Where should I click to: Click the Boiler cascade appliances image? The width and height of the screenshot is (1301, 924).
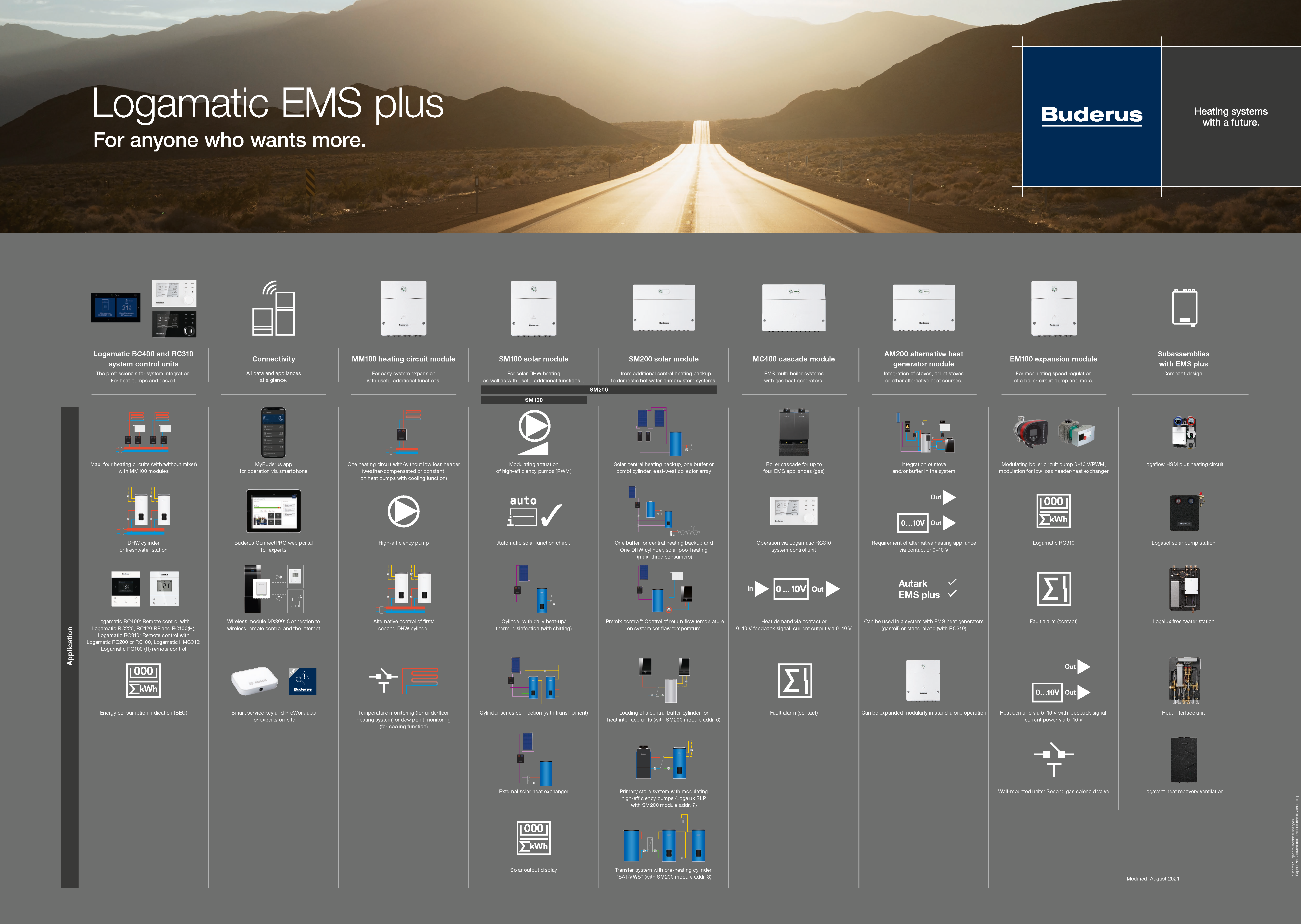point(794,432)
